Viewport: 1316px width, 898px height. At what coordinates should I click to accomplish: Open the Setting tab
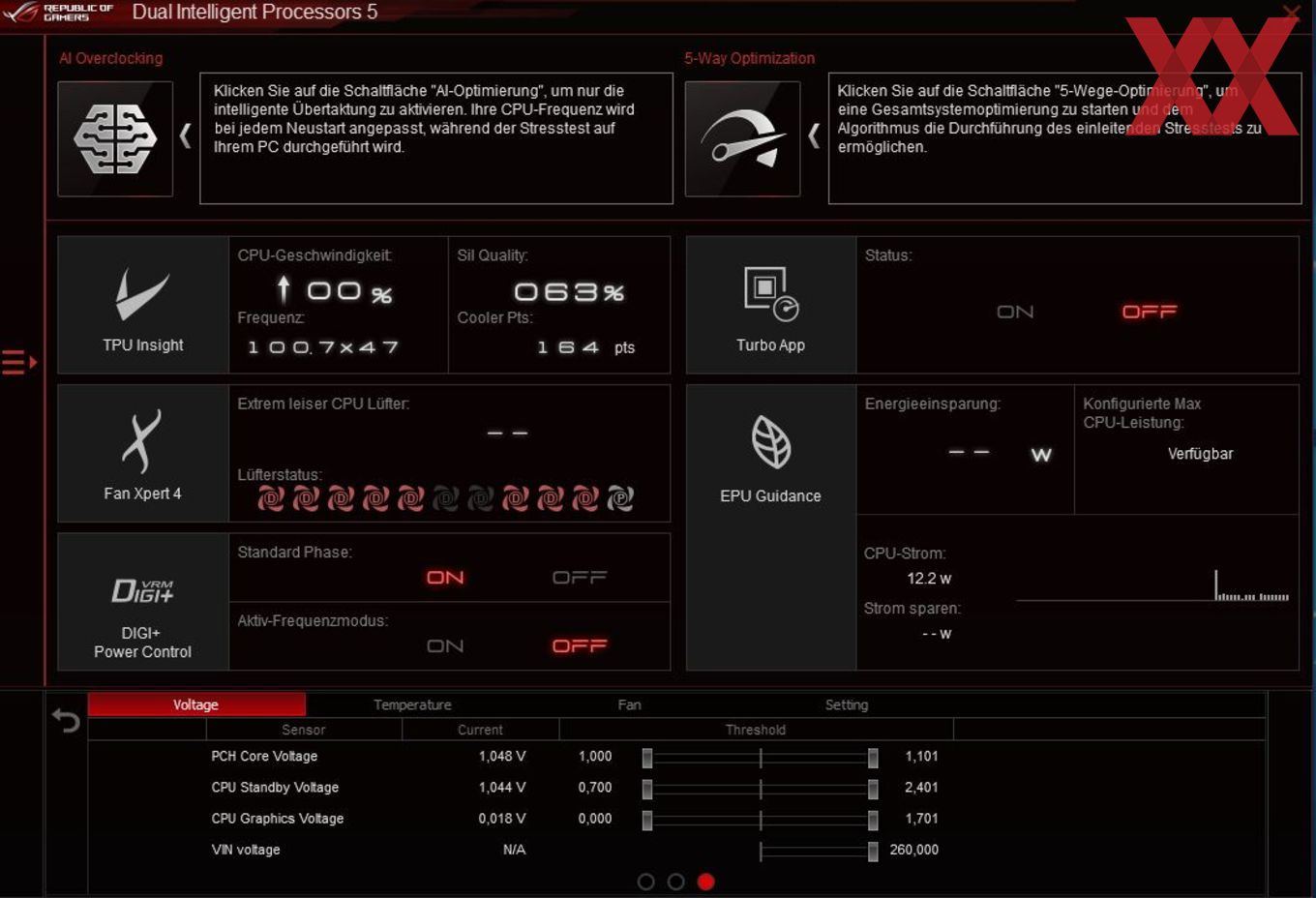tap(847, 704)
